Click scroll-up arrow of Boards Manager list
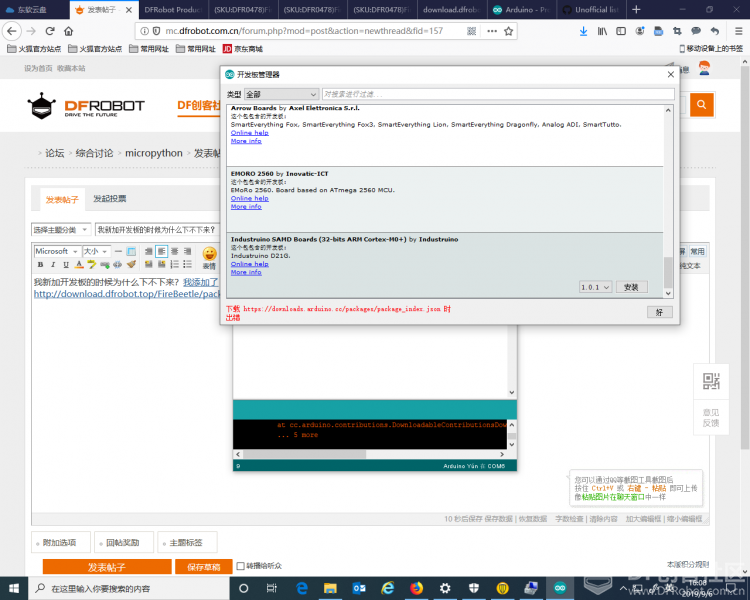Viewport: 750px width, 600px height. click(668, 110)
